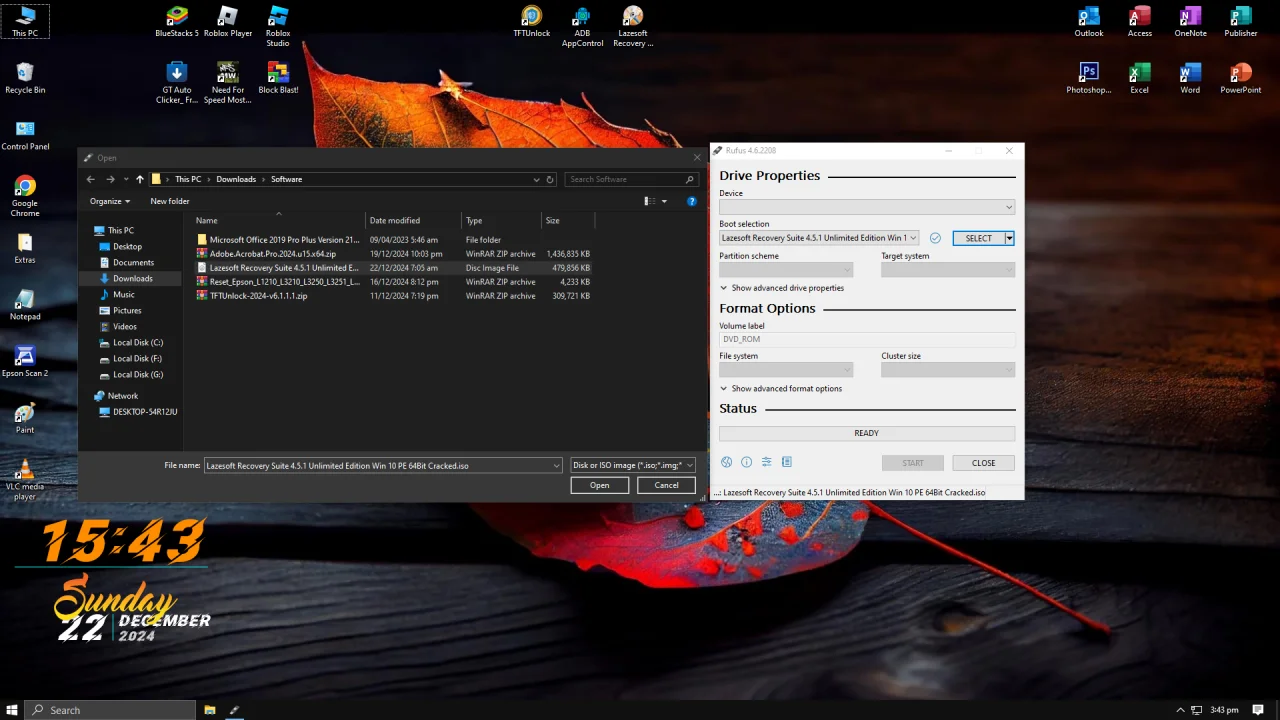
Task: Open BlueStacks 5 desktop icon
Action: (177, 22)
